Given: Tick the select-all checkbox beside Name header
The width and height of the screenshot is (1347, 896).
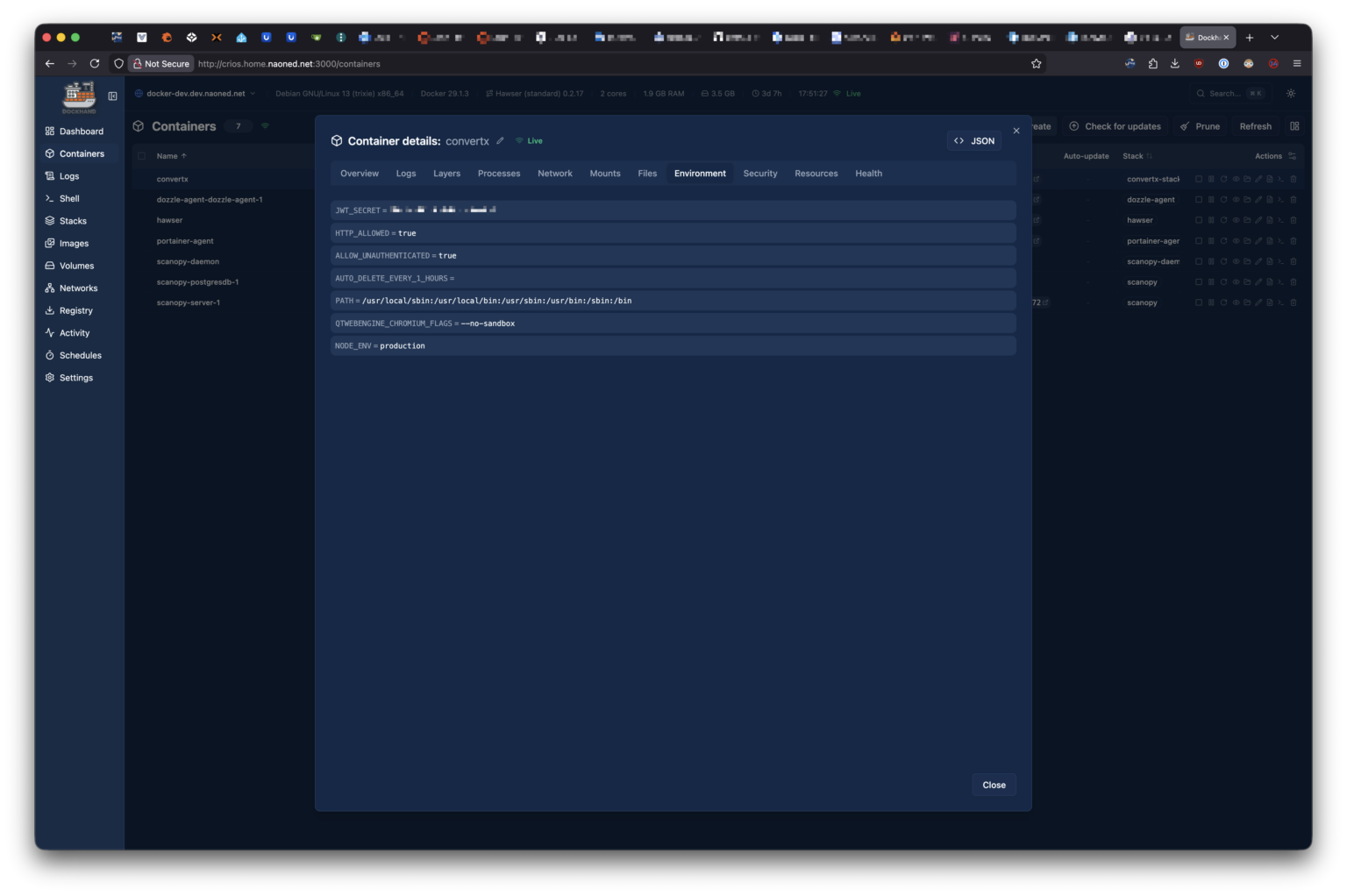Looking at the screenshot, I should (x=141, y=156).
